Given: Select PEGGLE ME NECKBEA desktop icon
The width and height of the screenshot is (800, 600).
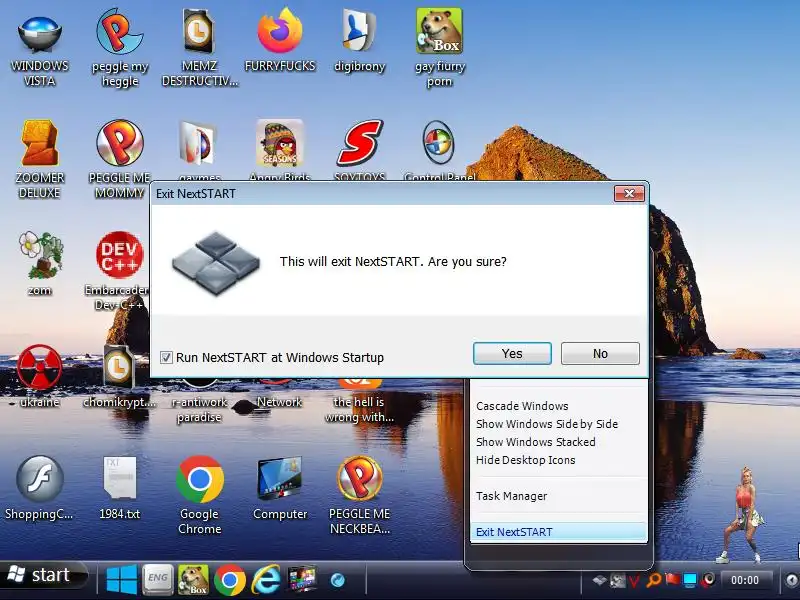Looking at the screenshot, I should pyautogui.click(x=359, y=495).
